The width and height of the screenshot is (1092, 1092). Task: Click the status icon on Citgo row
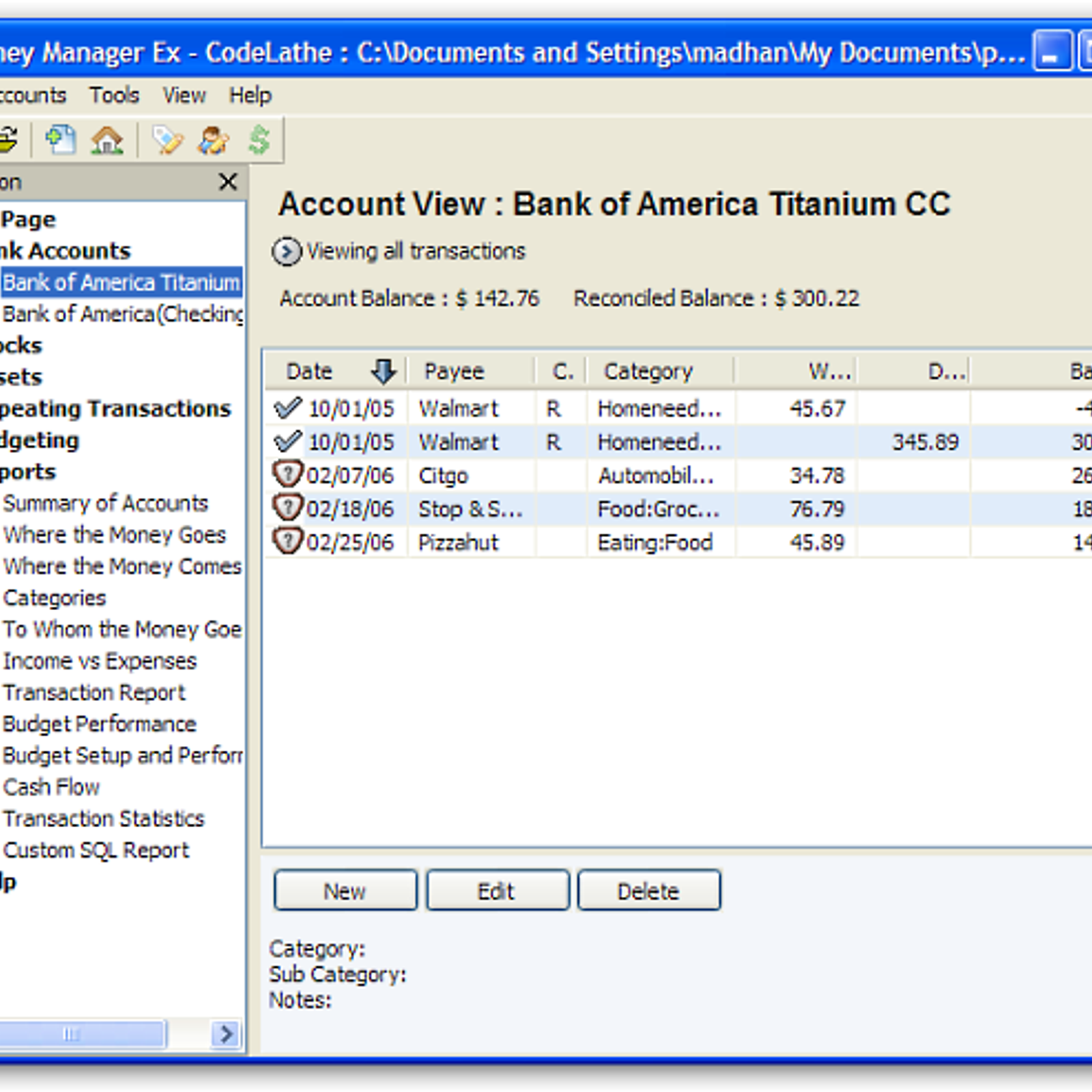click(287, 474)
